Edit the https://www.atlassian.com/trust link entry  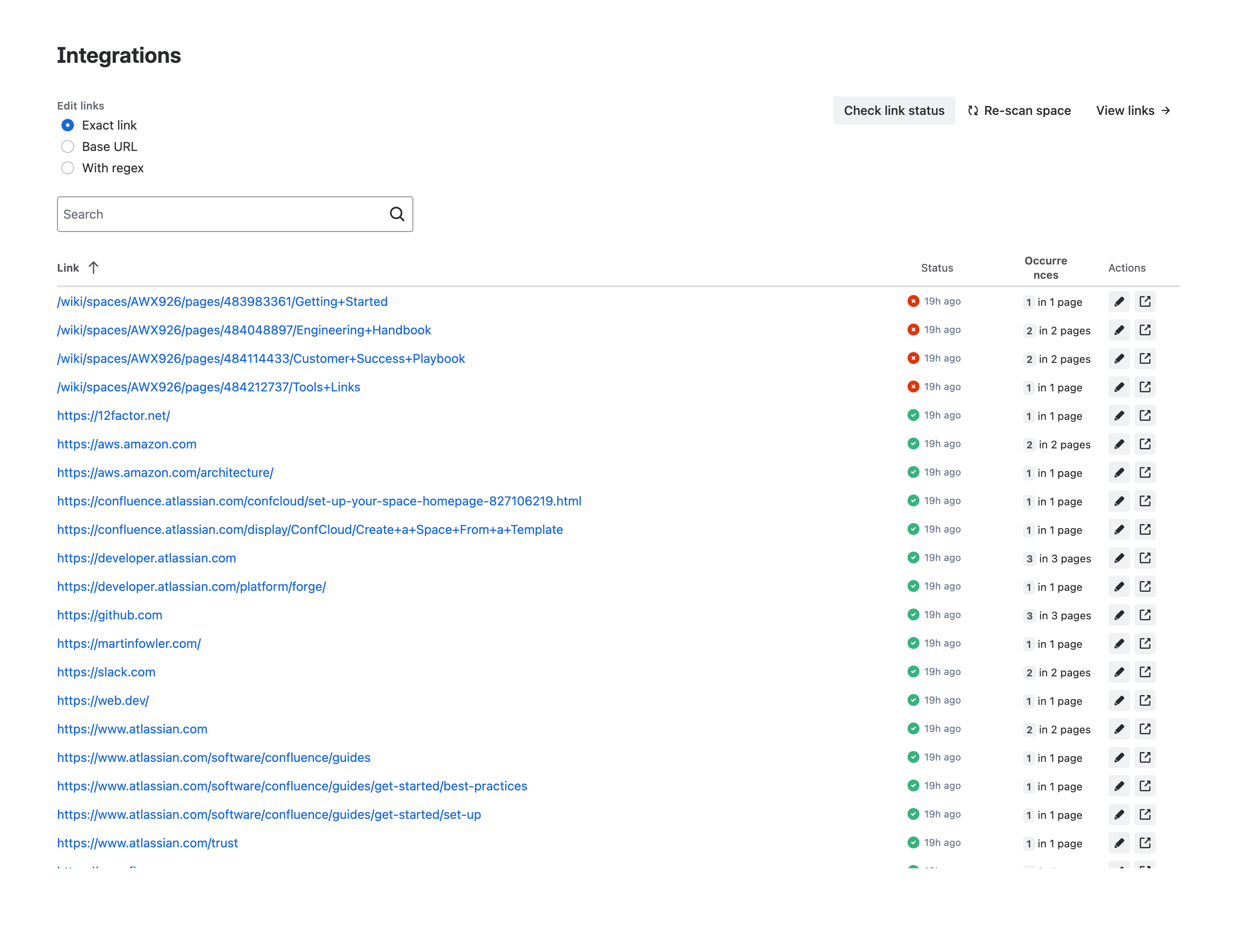point(1119,842)
